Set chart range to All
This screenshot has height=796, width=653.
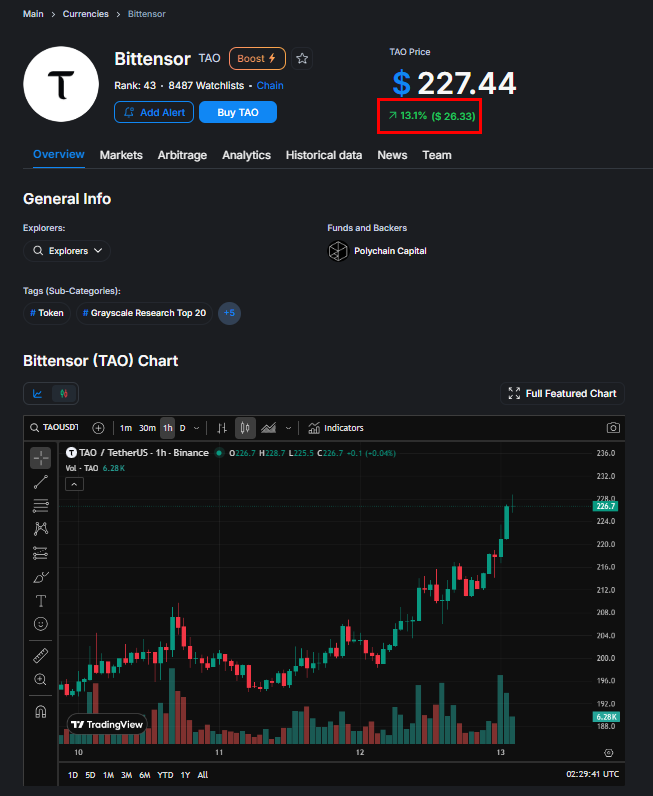pyautogui.click(x=203, y=775)
